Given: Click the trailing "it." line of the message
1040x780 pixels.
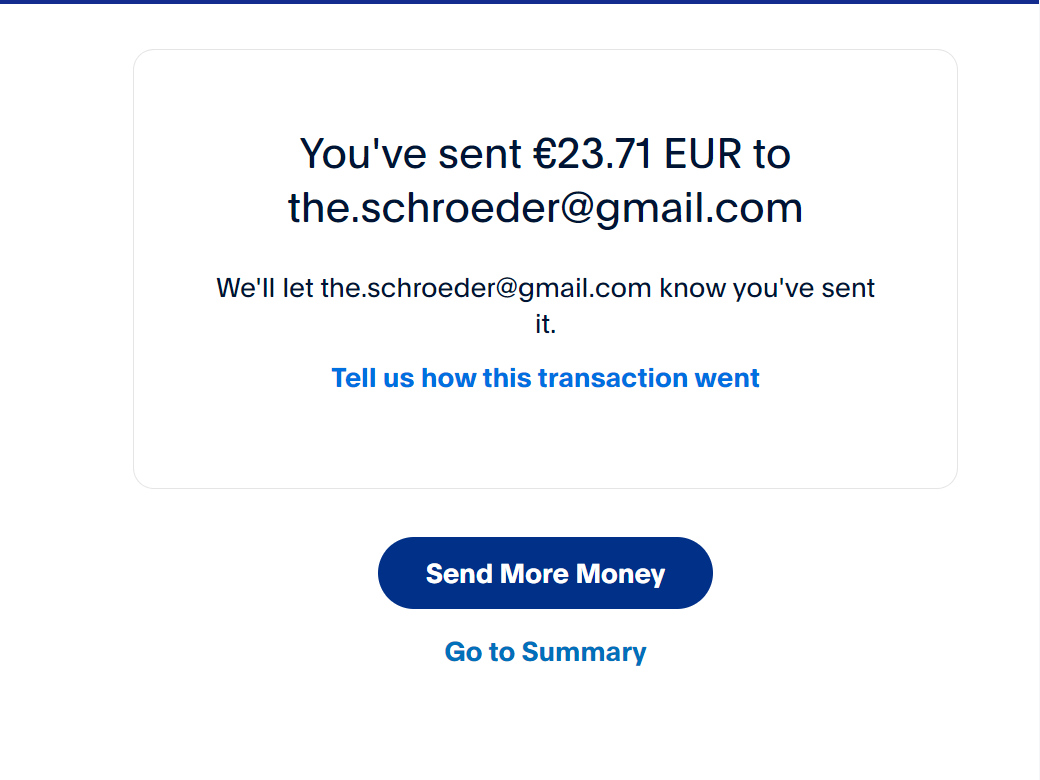Looking at the screenshot, I should pos(545,325).
